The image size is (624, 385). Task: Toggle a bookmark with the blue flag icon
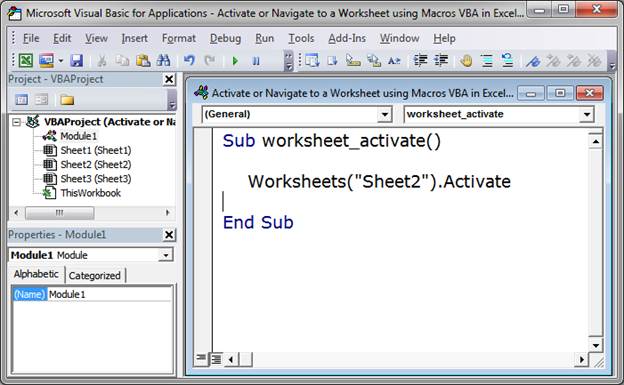533,61
